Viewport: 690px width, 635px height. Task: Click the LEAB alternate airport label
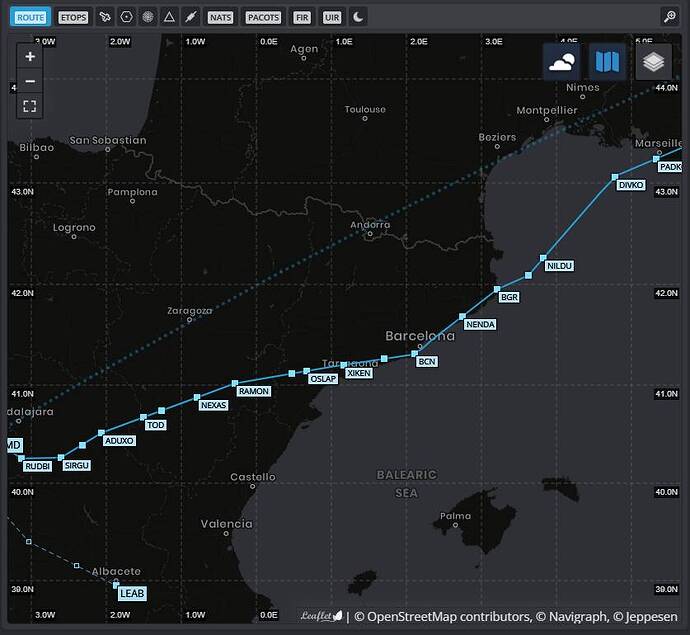(132, 594)
